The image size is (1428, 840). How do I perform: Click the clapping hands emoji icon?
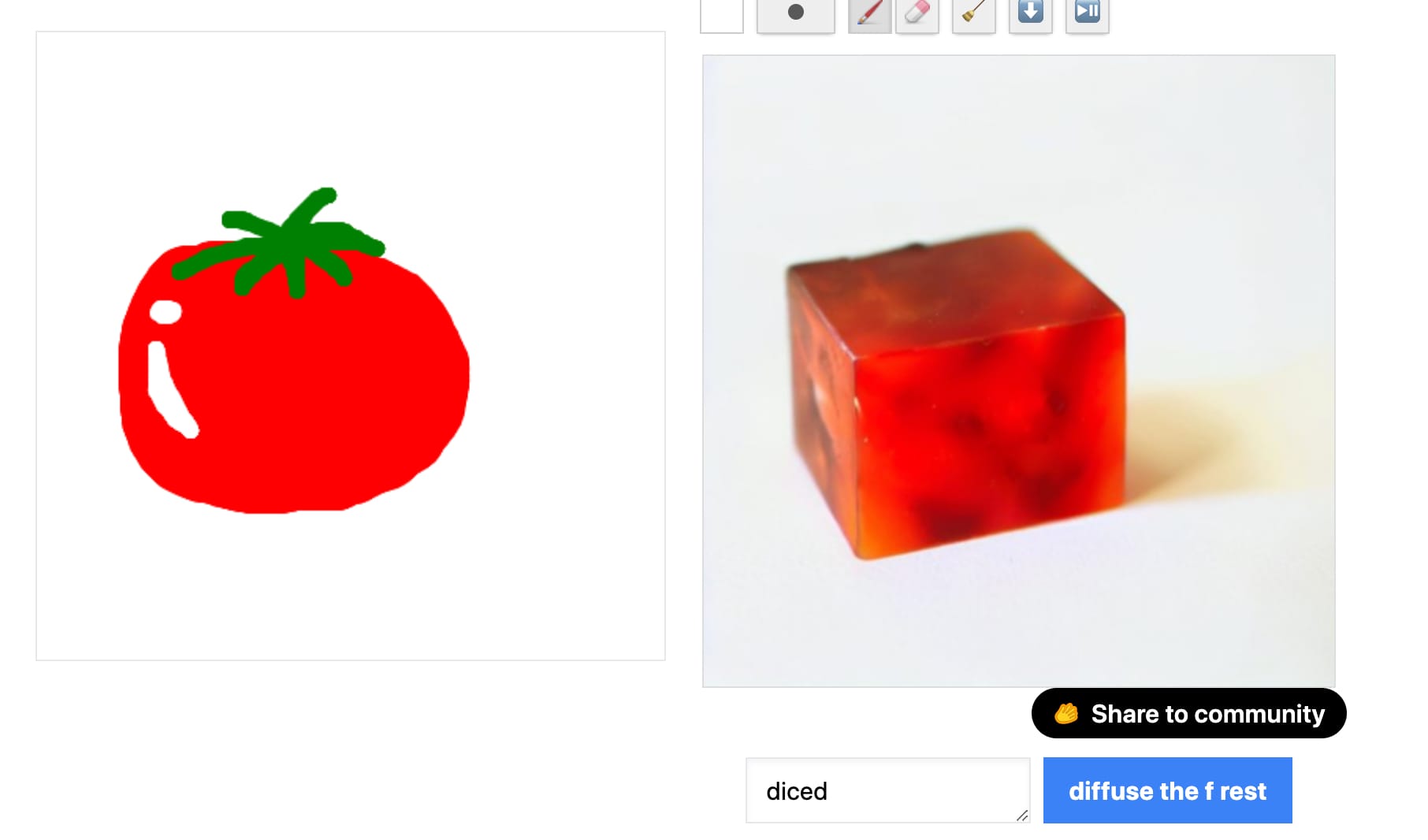pyautogui.click(x=1066, y=713)
